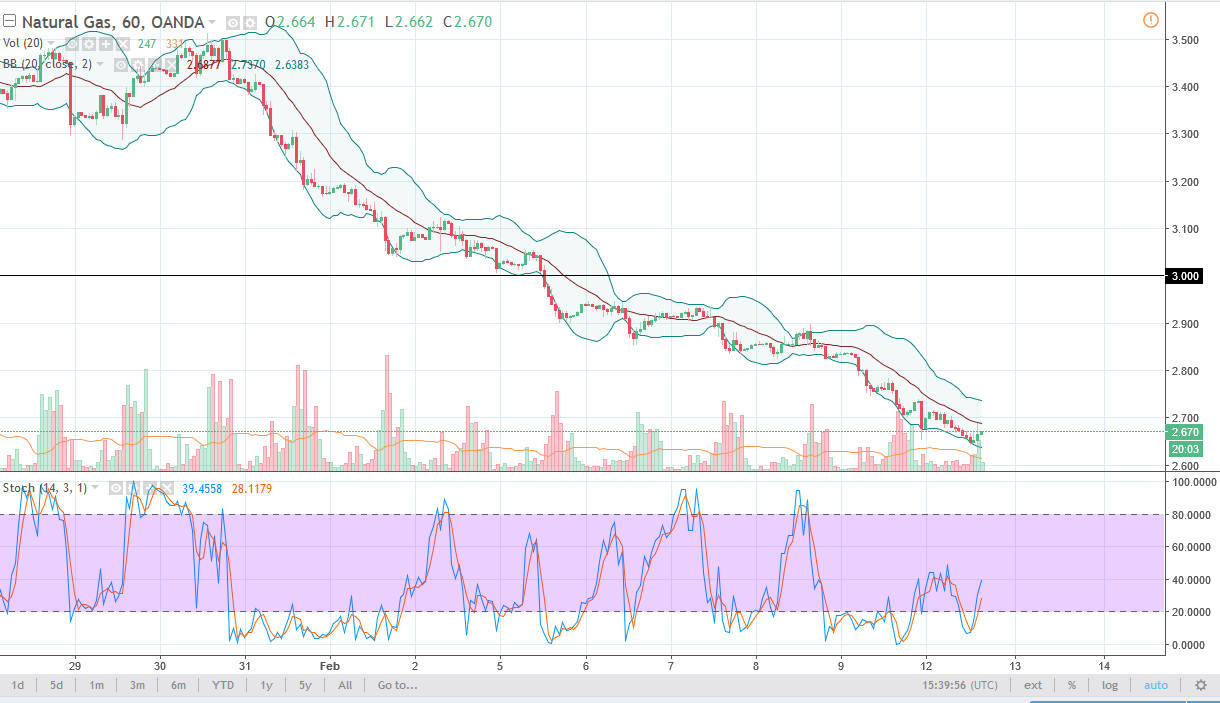Viewport: 1220px width, 703px height.
Task: Select the YTD time range
Action: [x=222, y=685]
